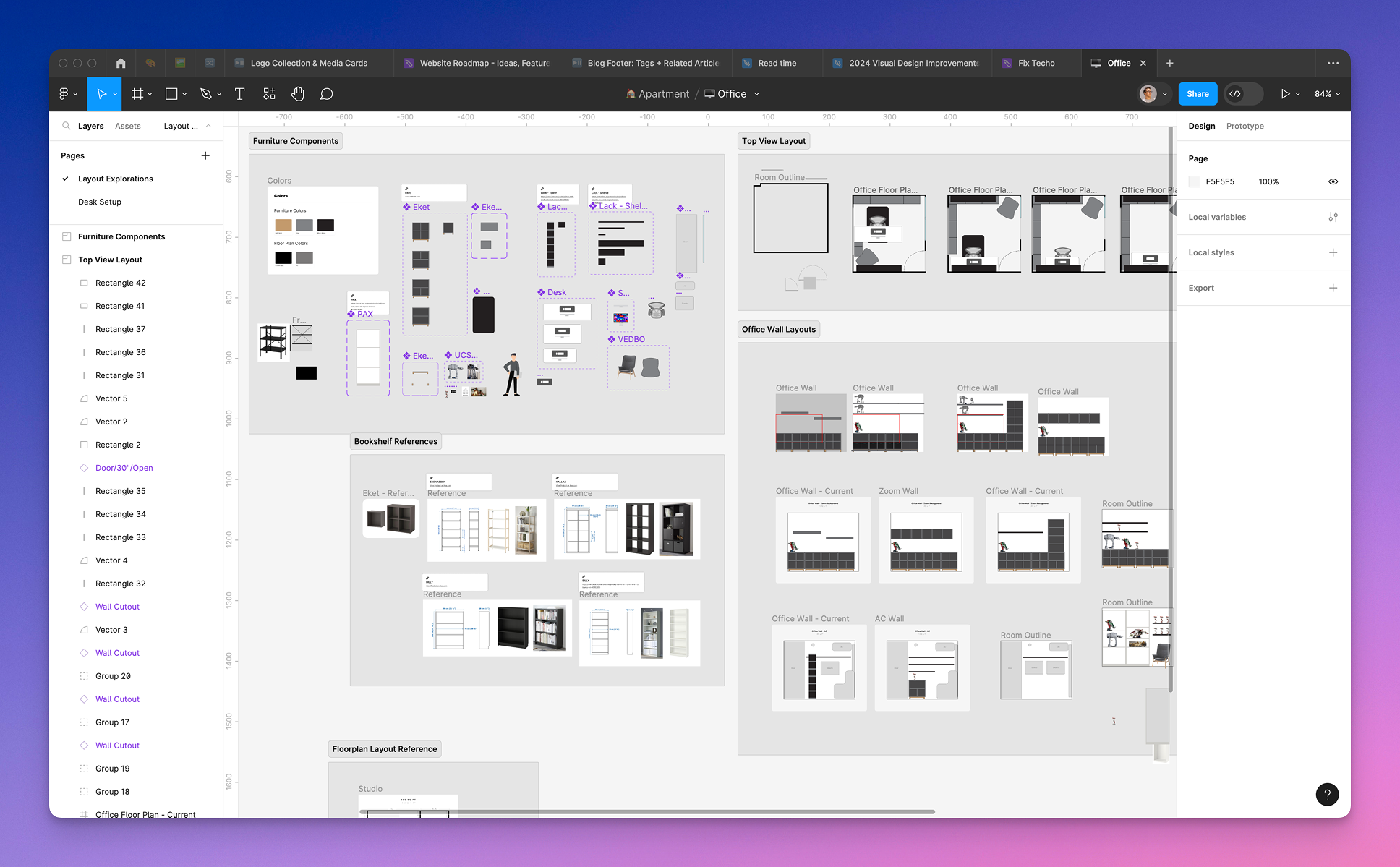Viewport: 1400px width, 867px height.
Task: Select the Wall Cutout layer
Action: (x=117, y=606)
